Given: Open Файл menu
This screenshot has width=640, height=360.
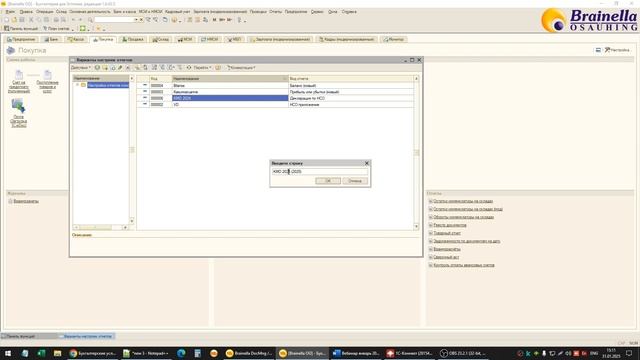Looking at the screenshot, I should click(10, 12).
